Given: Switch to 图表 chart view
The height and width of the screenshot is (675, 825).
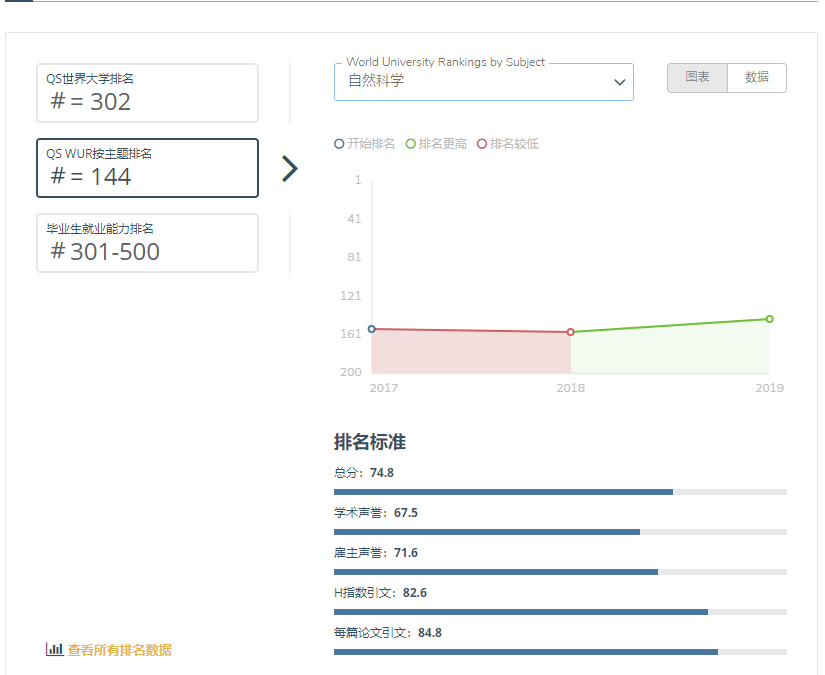Looking at the screenshot, I should pos(697,78).
